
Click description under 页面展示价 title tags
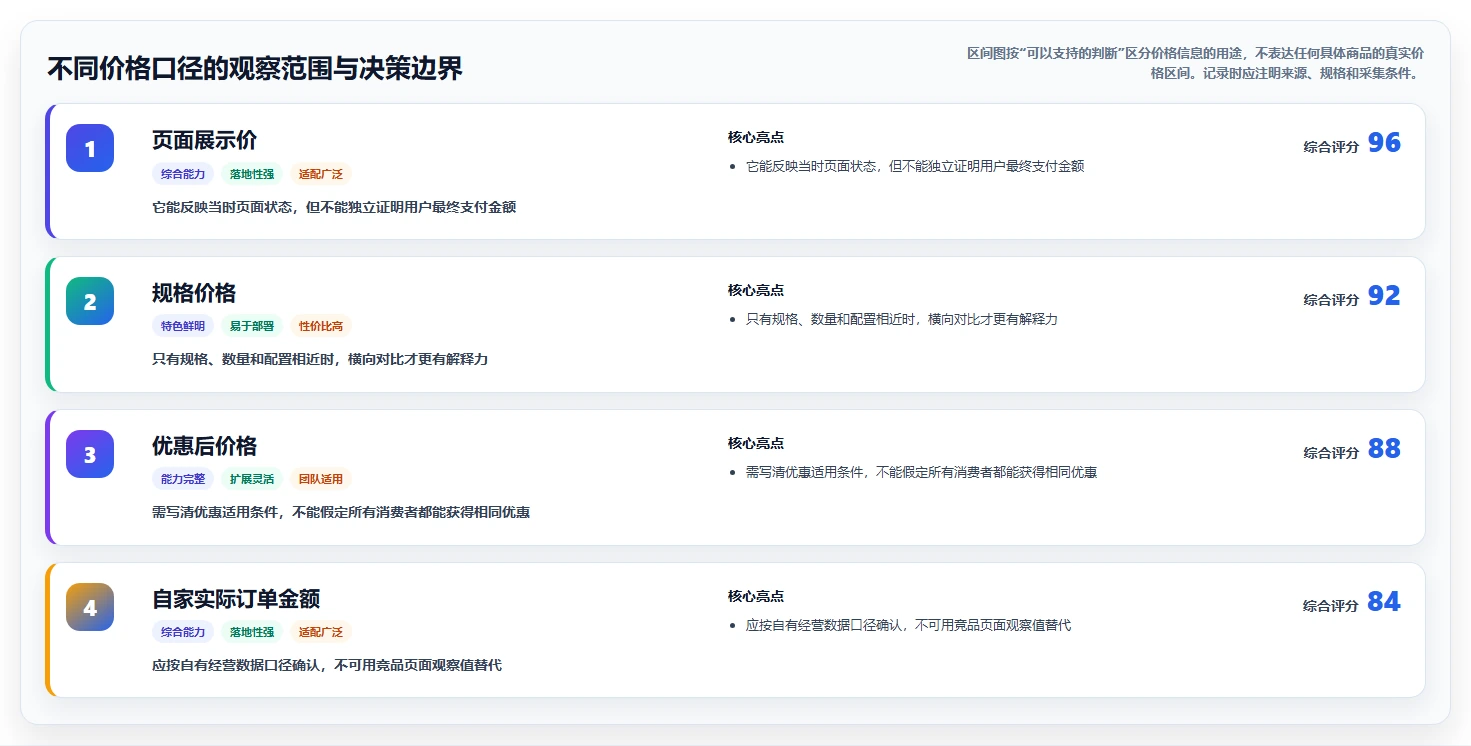click(x=334, y=207)
